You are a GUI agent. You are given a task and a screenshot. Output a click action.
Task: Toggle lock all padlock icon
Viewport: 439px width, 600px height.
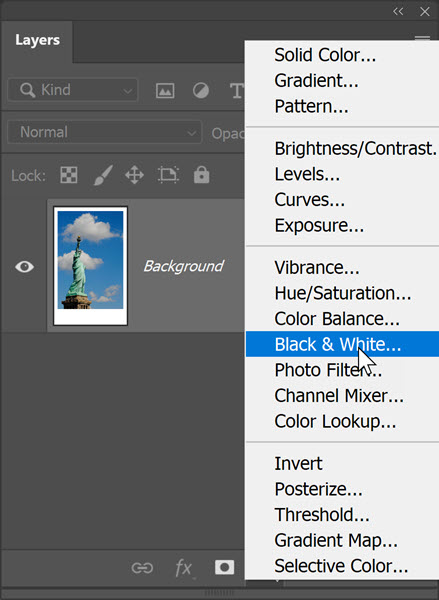[201, 174]
